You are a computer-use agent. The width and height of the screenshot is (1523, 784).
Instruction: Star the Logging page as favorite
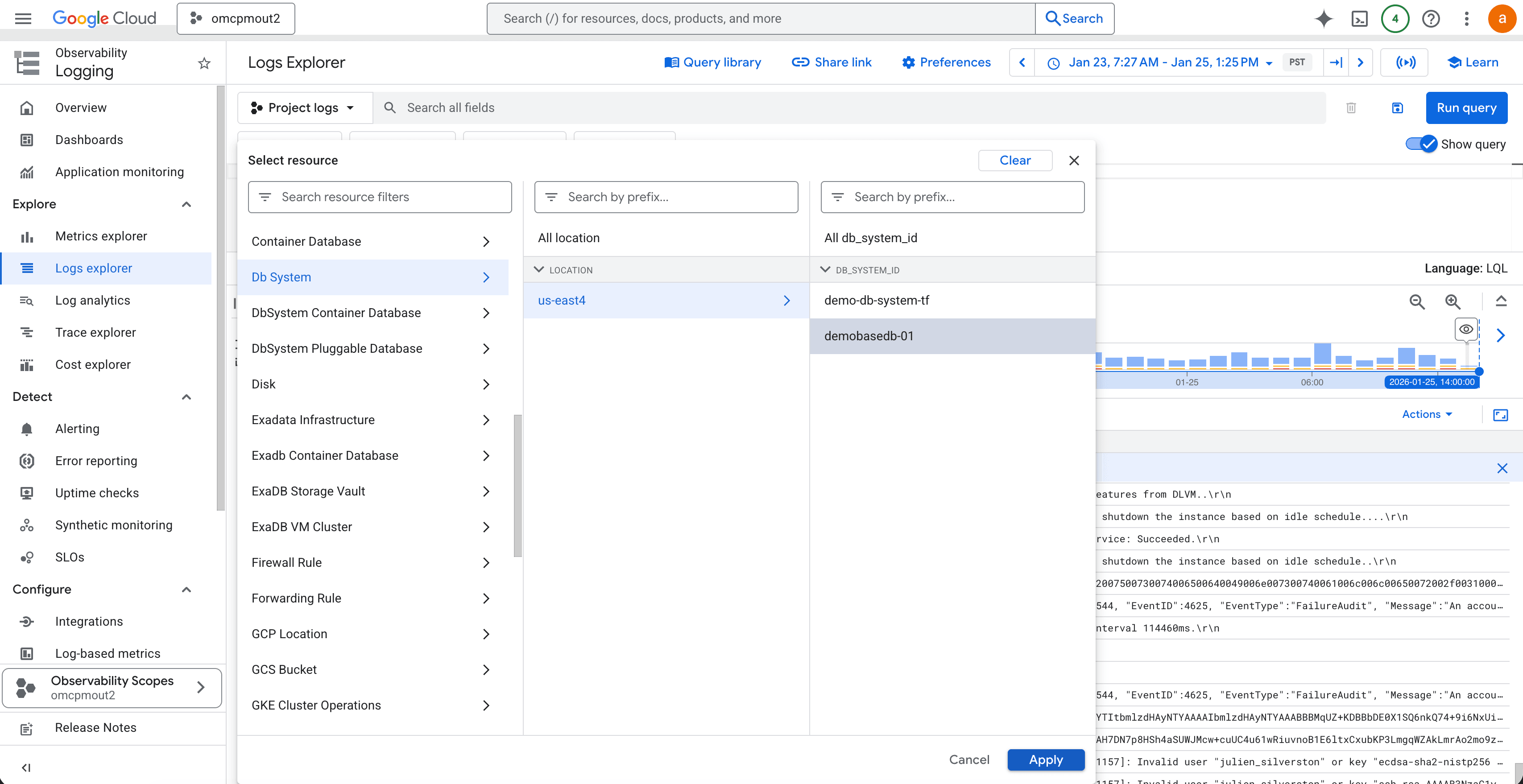point(204,63)
